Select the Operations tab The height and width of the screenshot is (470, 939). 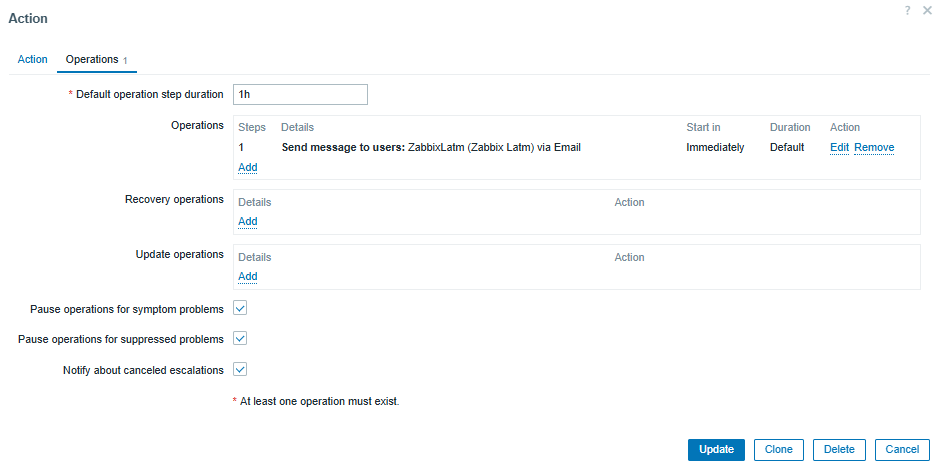pos(96,60)
